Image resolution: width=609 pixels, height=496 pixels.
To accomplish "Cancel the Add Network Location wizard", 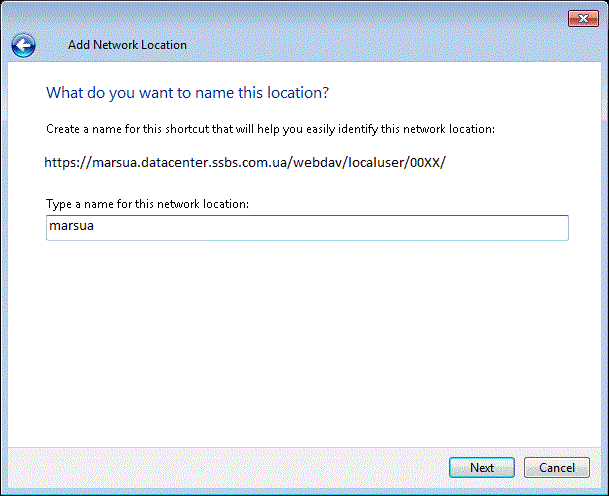I will pyautogui.click(x=557, y=467).
